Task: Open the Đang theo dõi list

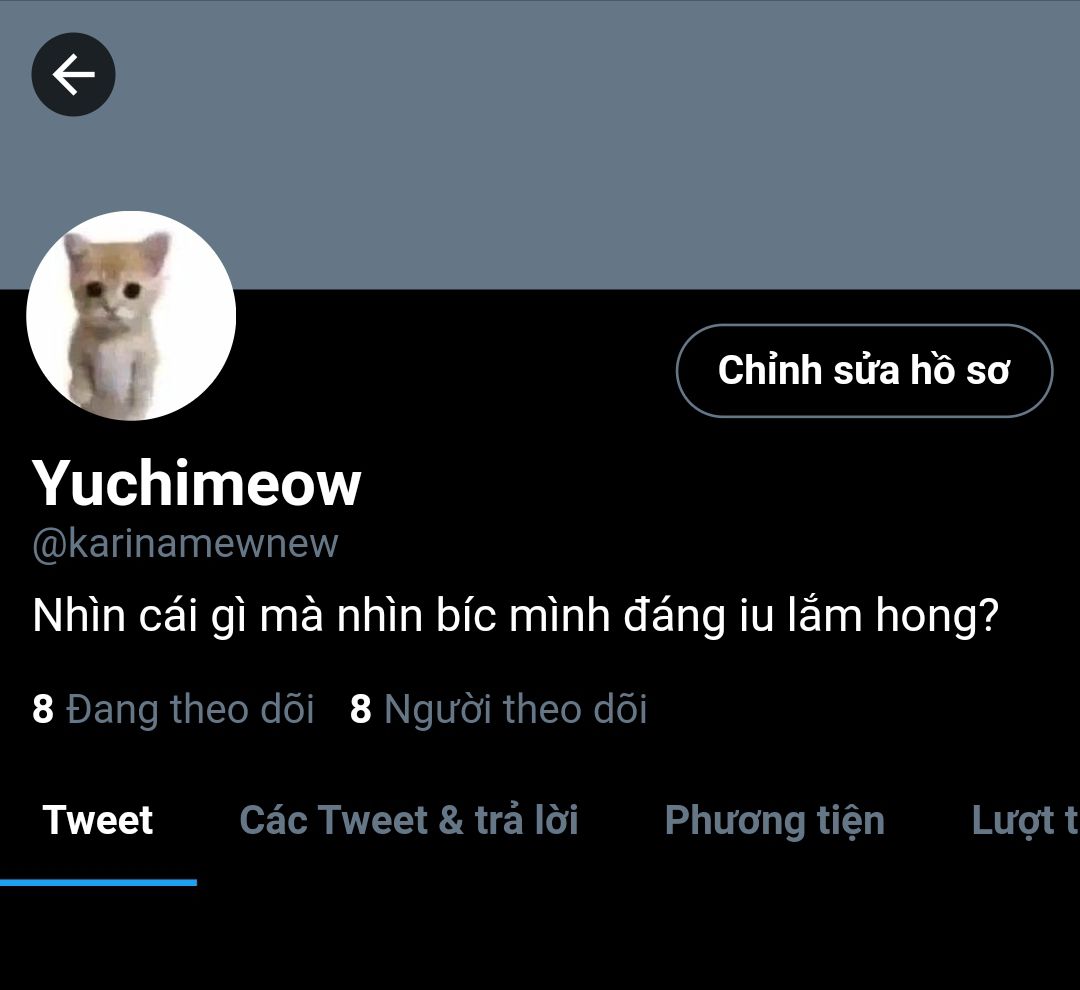Action: click(174, 709)
